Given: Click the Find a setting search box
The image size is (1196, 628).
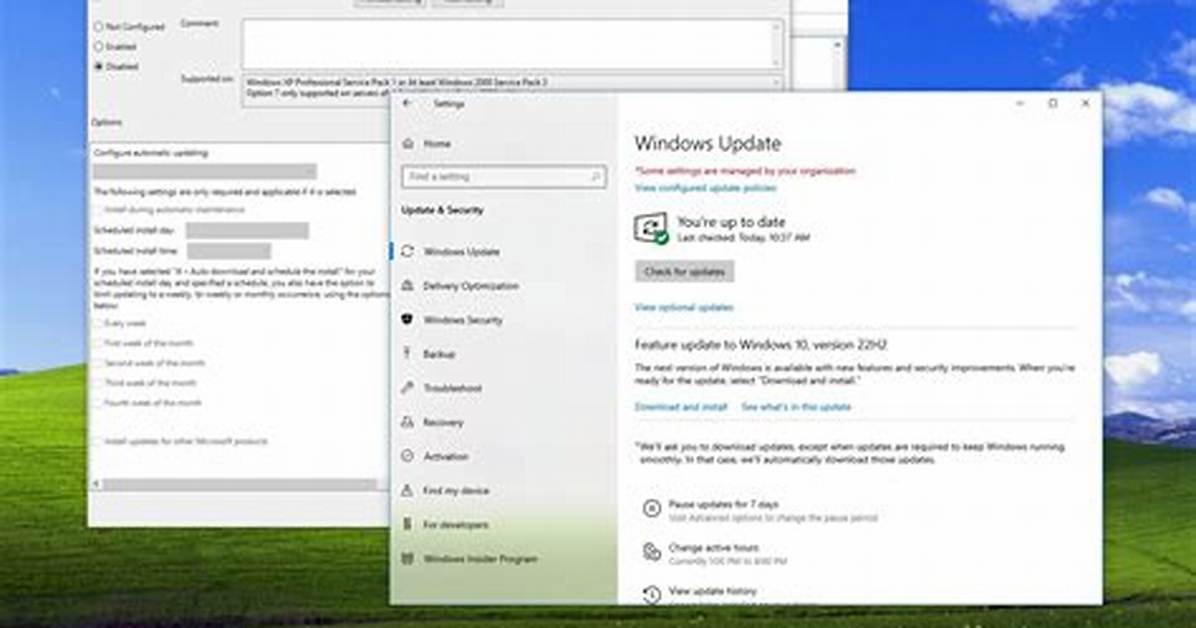Looking at the screenshot, I should (503, 176).
